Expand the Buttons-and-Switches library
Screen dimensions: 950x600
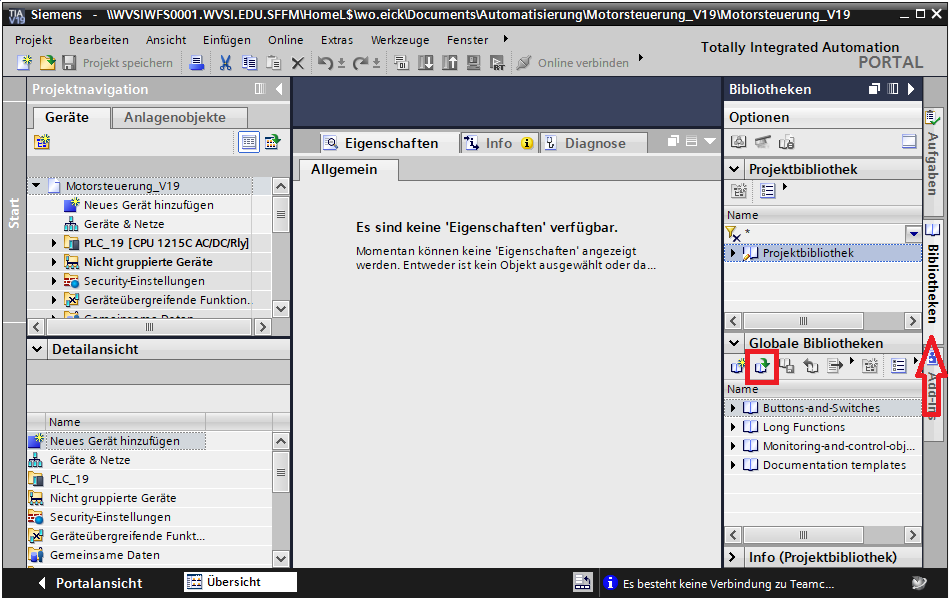coord(733,408)
